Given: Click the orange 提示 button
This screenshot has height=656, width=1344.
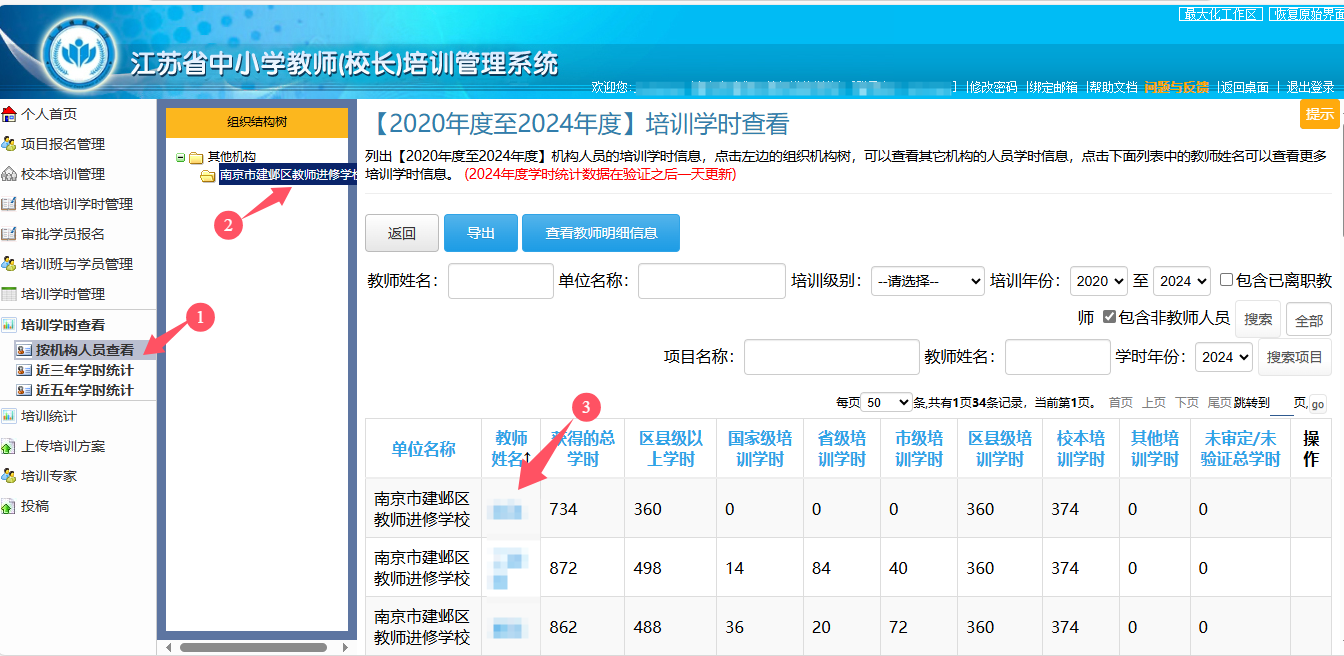Looking at the screenshot, I should point(1320,114).
